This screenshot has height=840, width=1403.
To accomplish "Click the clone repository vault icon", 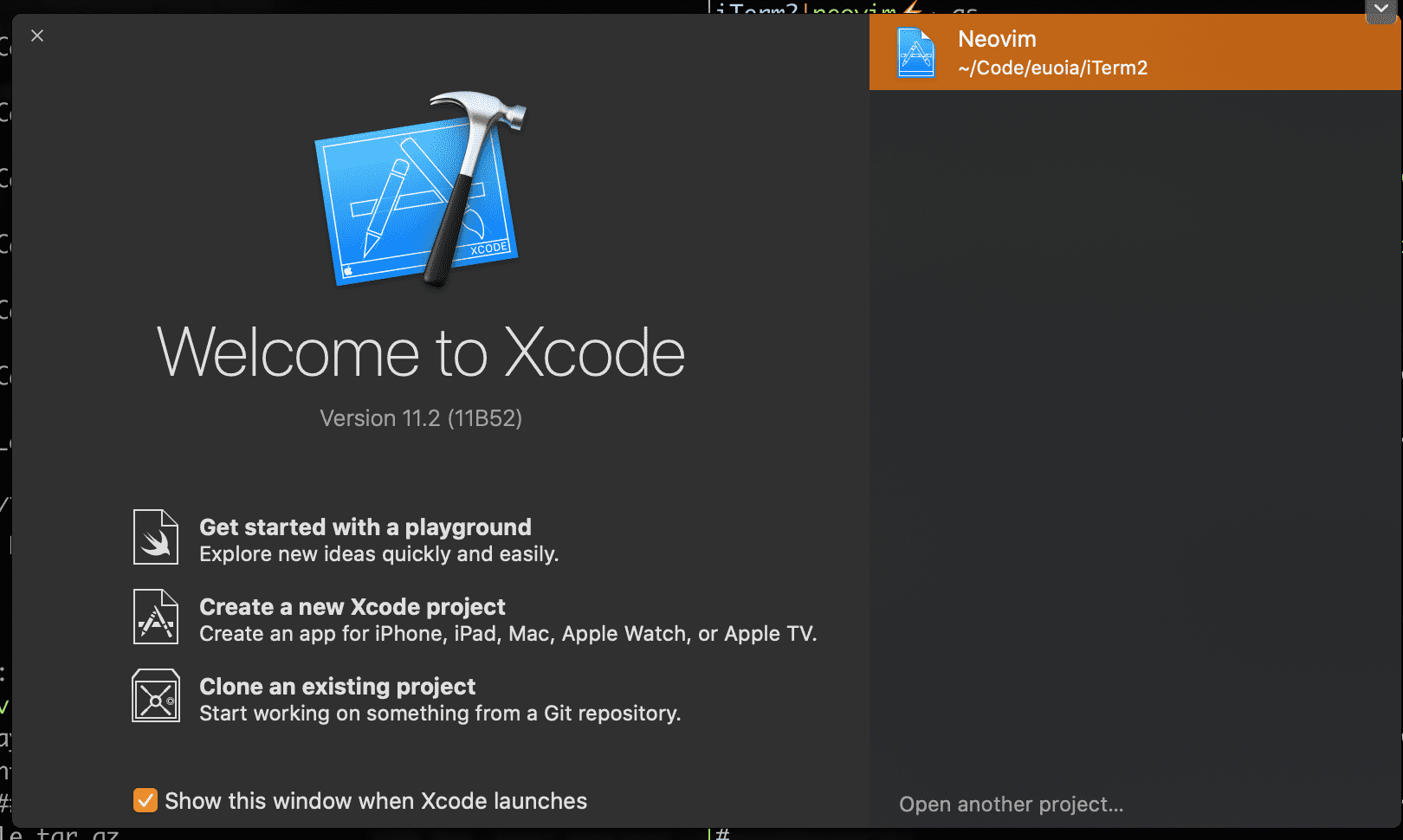I will tap(156, 695).
